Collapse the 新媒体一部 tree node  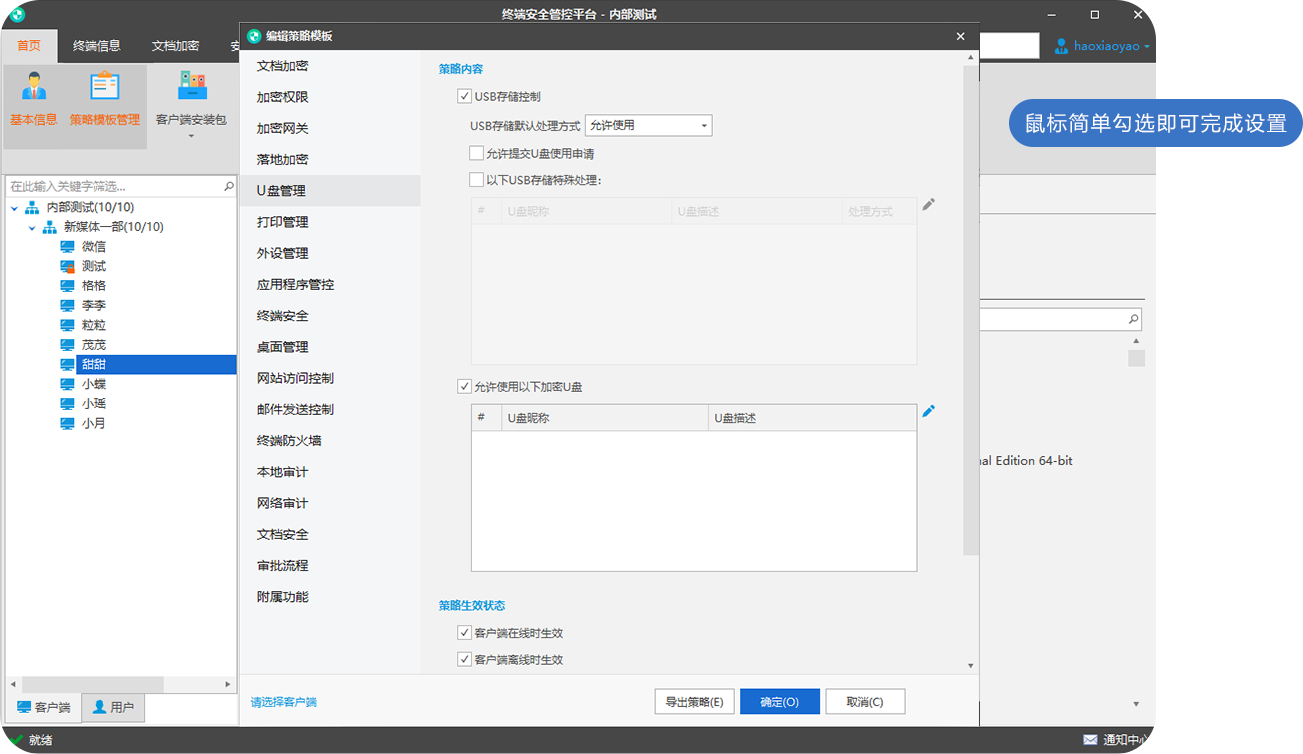31,227
